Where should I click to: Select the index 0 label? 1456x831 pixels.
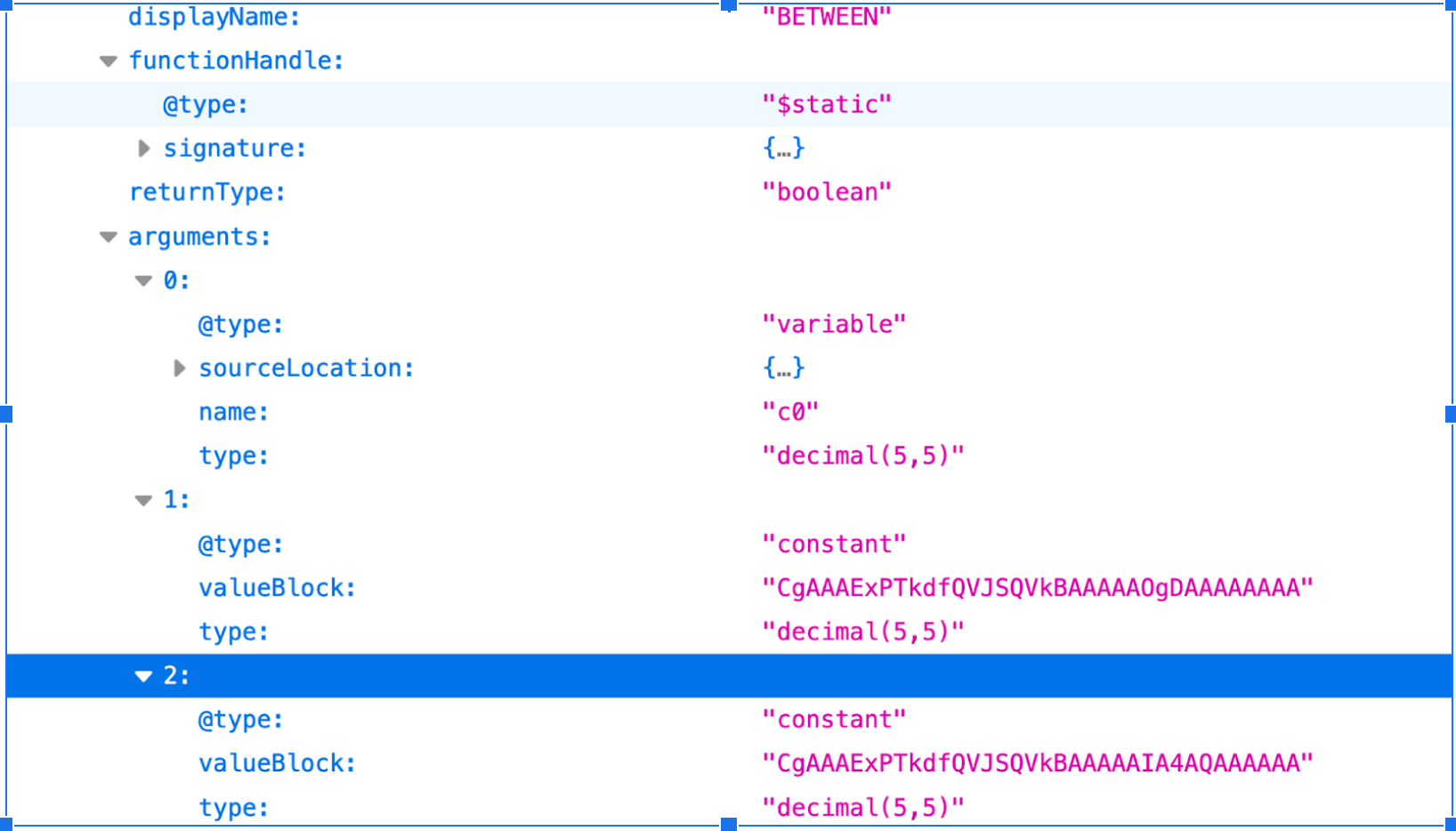click(176, 280)
